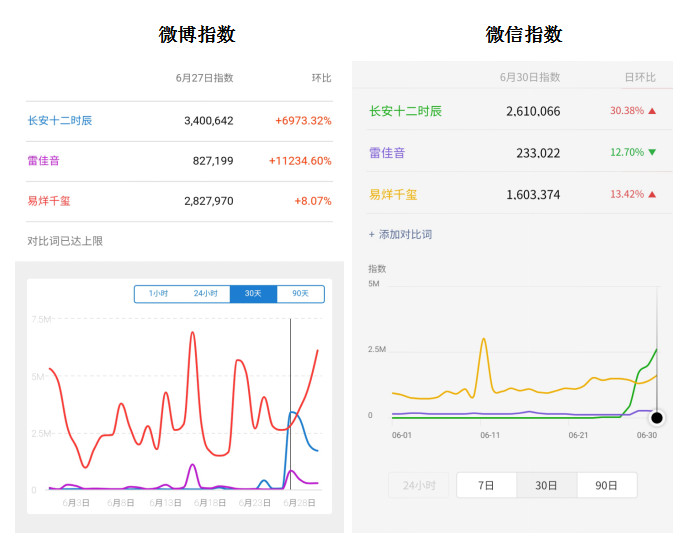Click the 微博指数 heading
The image size is (689, 550).
click(x=197, y=34)
